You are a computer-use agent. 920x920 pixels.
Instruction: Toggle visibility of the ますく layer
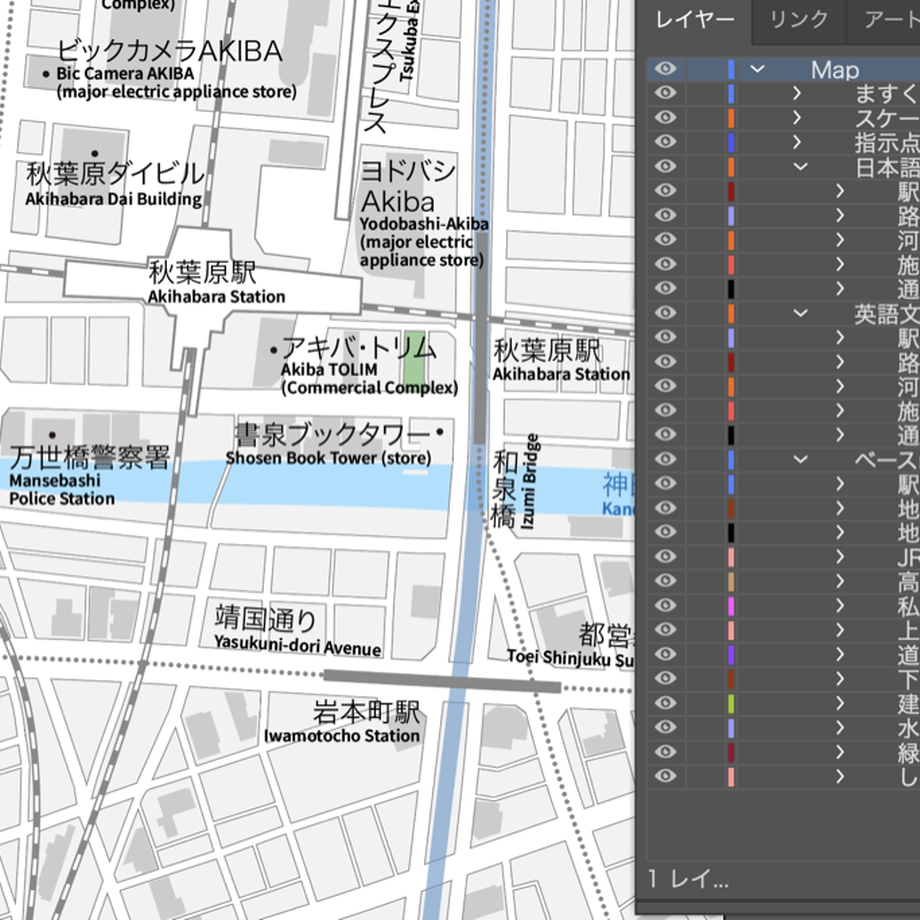click(665, 93)
